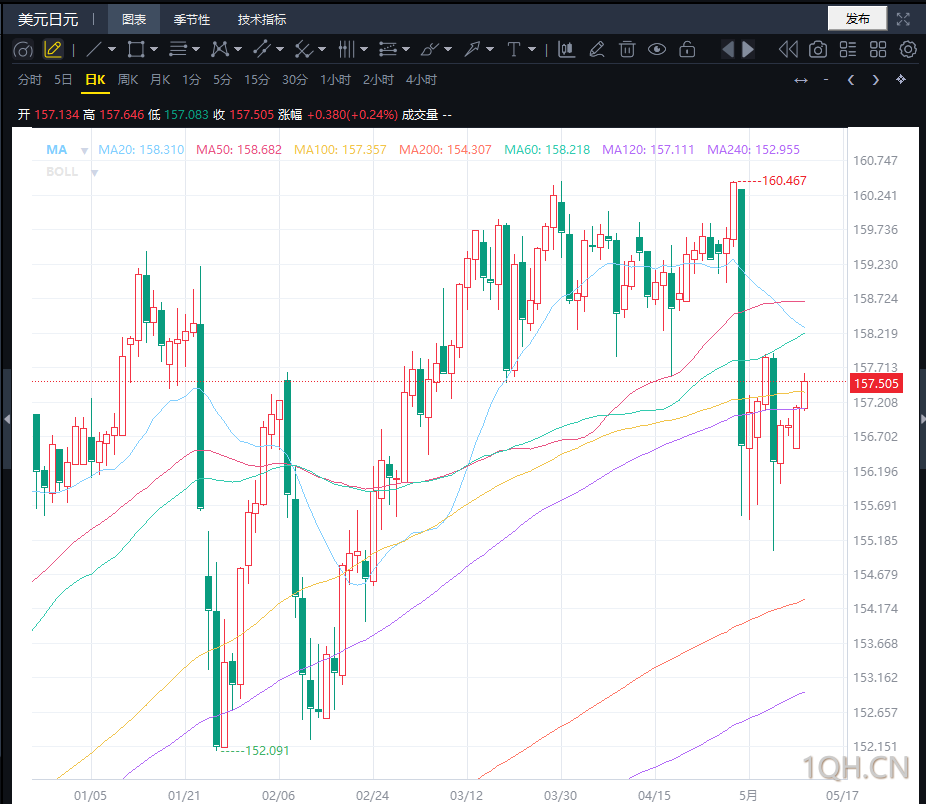Select the Fibonacci retracement tool

click(x=388, y=50)
